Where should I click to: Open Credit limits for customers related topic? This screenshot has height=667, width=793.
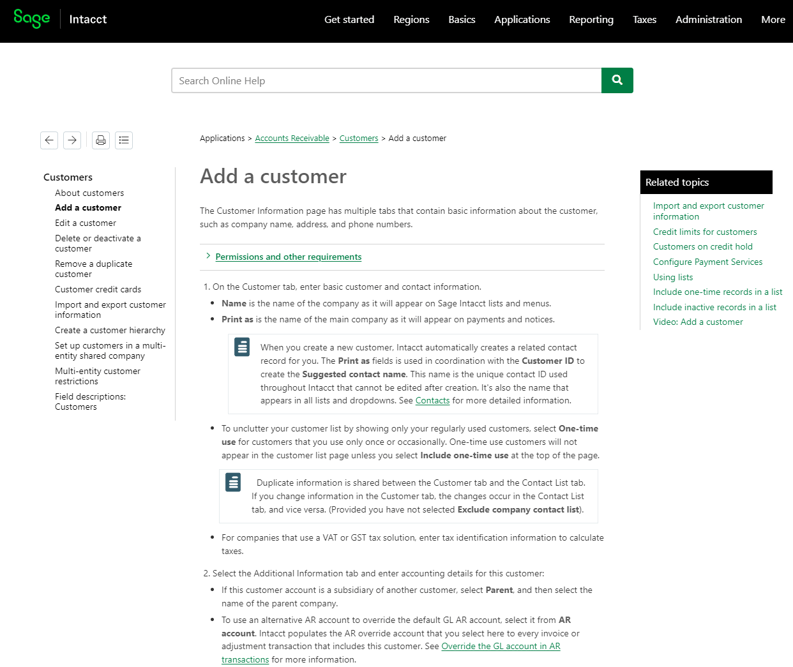tap(704, 232)
